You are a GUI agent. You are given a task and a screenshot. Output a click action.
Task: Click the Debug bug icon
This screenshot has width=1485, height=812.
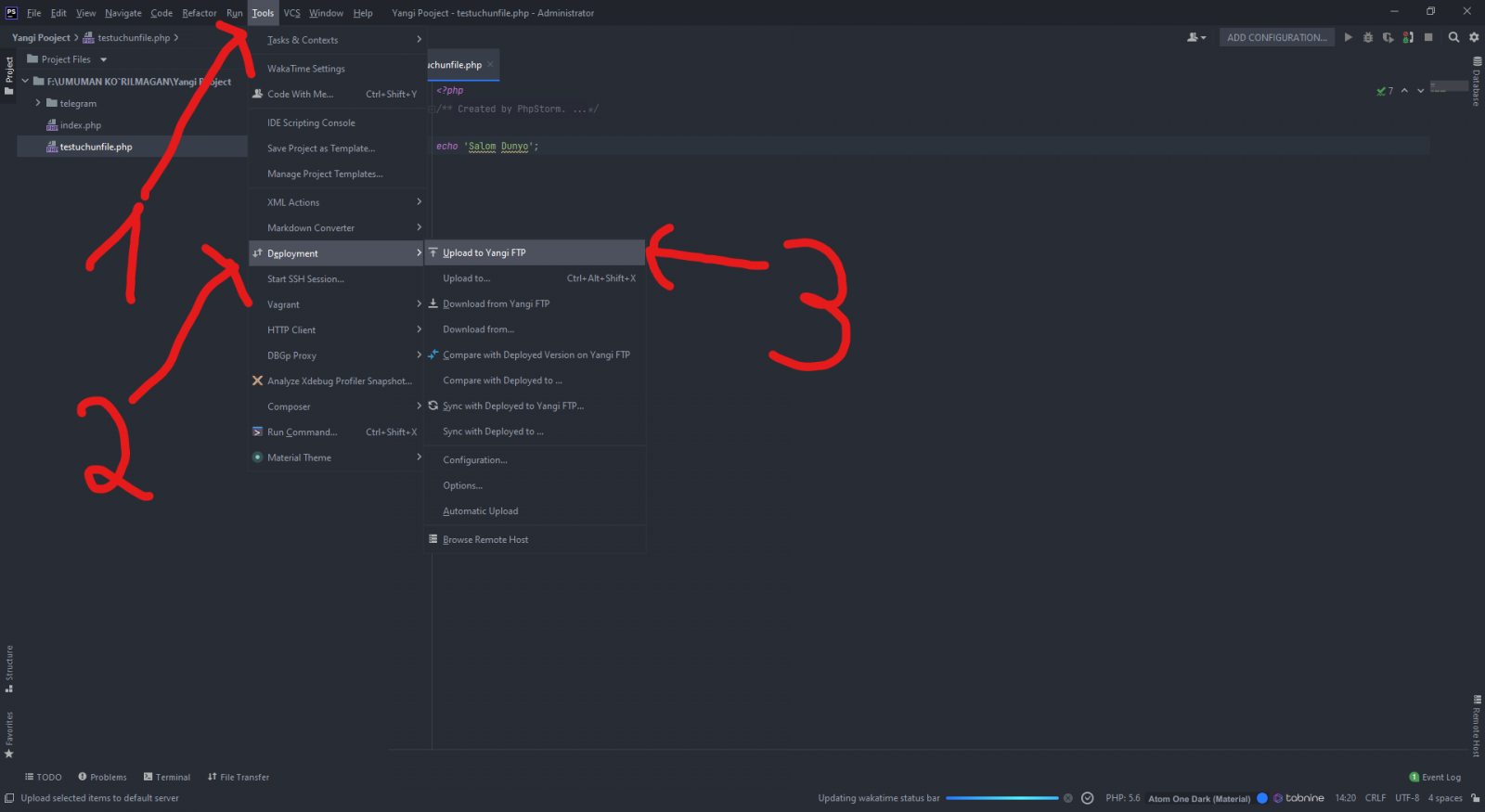tap(1367, 37)
